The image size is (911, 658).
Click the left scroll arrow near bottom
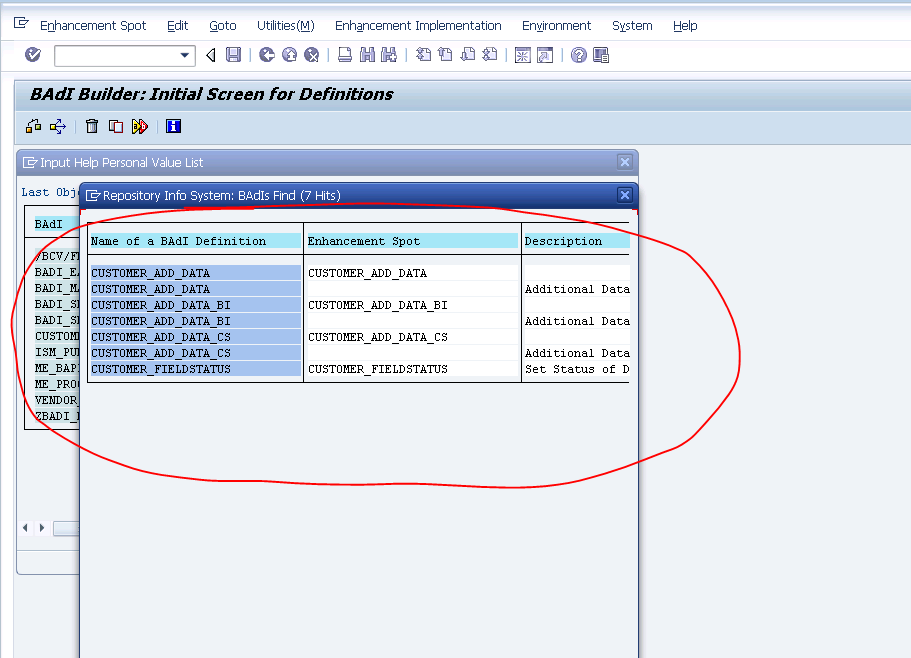click(x=24, y=526)
